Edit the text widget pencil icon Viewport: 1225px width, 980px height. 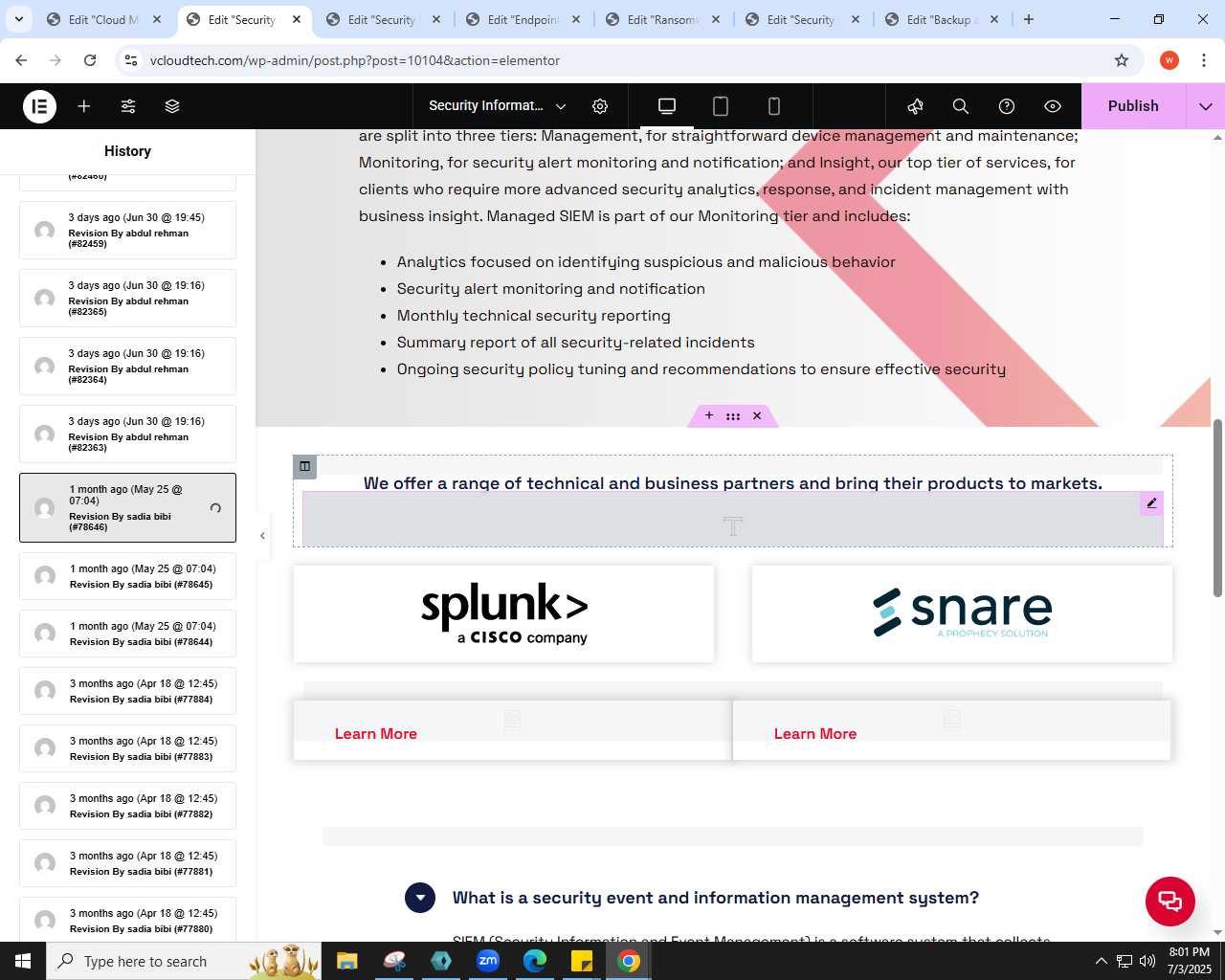[x=1151, y=503]
